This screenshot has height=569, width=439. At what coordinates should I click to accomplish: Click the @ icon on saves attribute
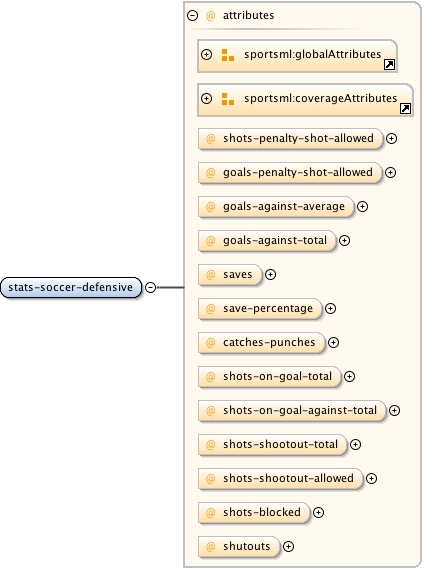point(210,275)
